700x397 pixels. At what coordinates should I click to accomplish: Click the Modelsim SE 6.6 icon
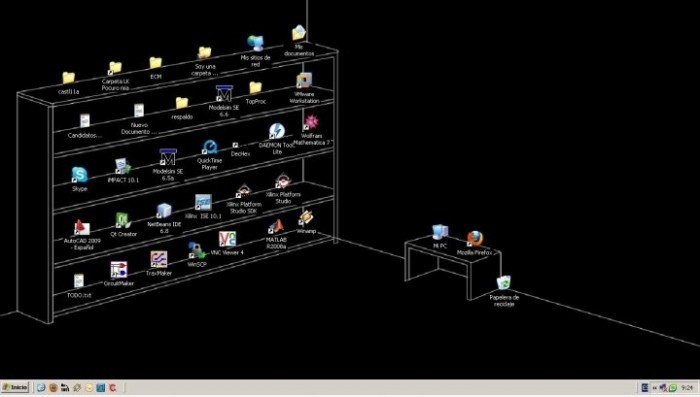tap(224, 94)
